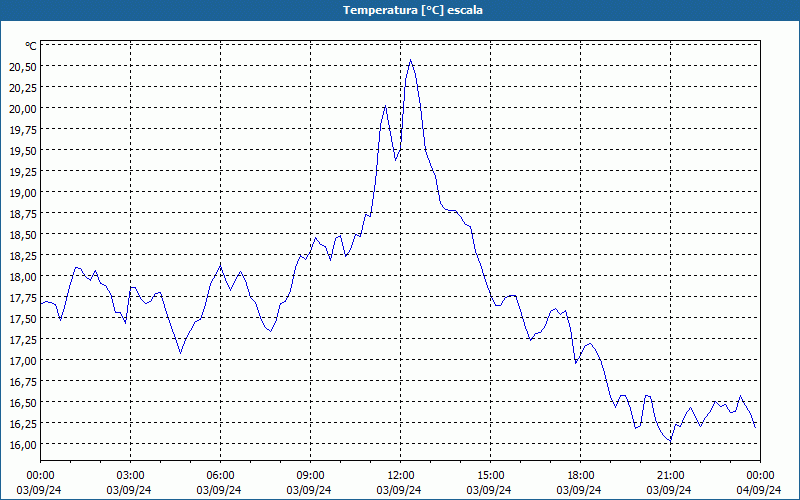Click the 17,50 y-axis label
This screenshot has width=800, height=500.
(x=23, y=319)
